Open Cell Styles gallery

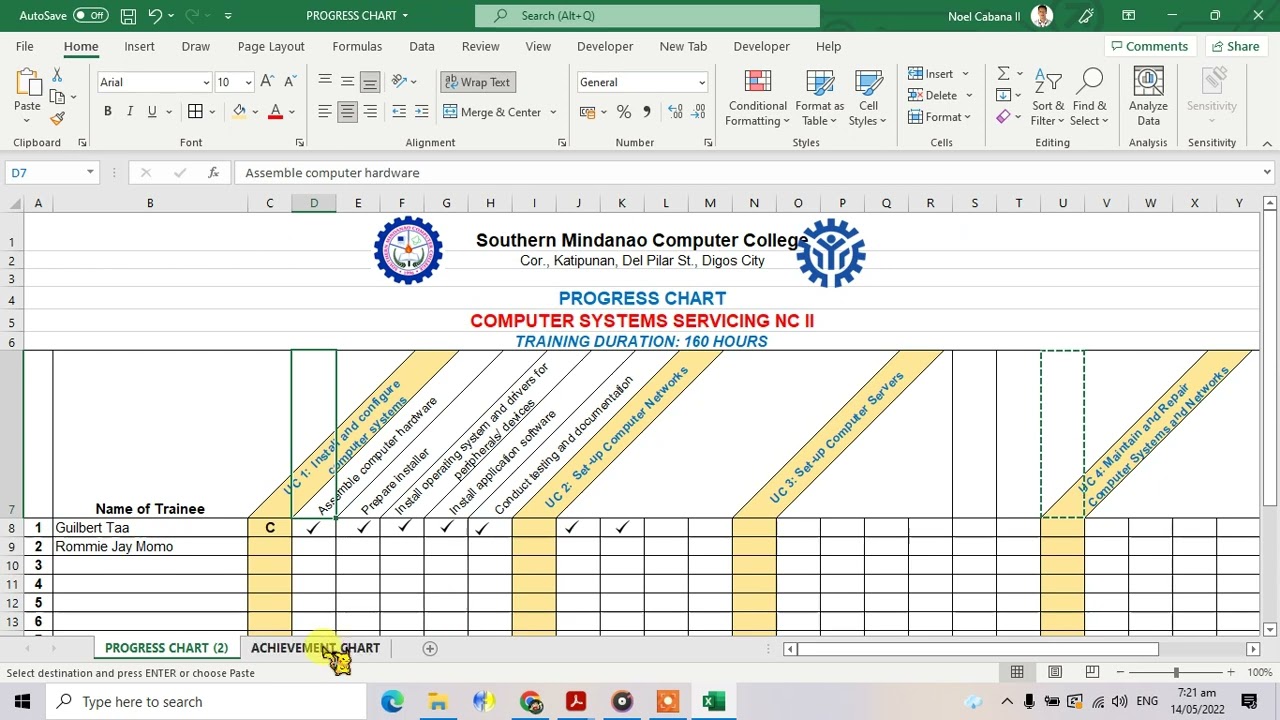click(x=868, y=98)
